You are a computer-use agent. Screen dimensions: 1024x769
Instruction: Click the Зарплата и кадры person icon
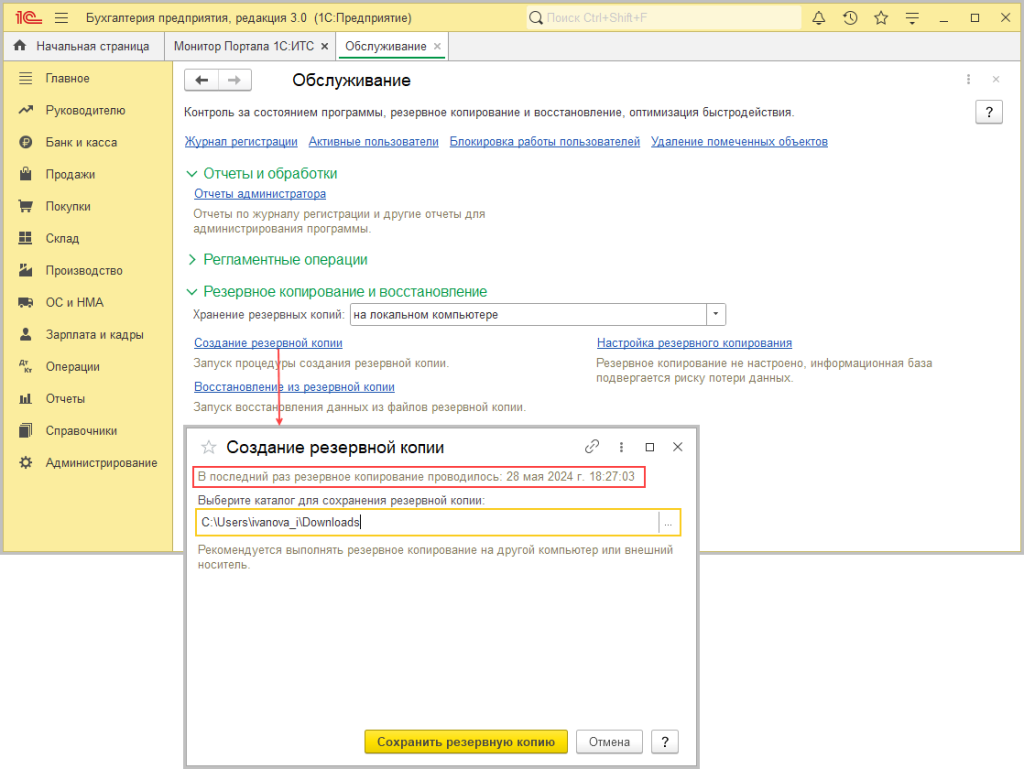[x=25, y=334]
